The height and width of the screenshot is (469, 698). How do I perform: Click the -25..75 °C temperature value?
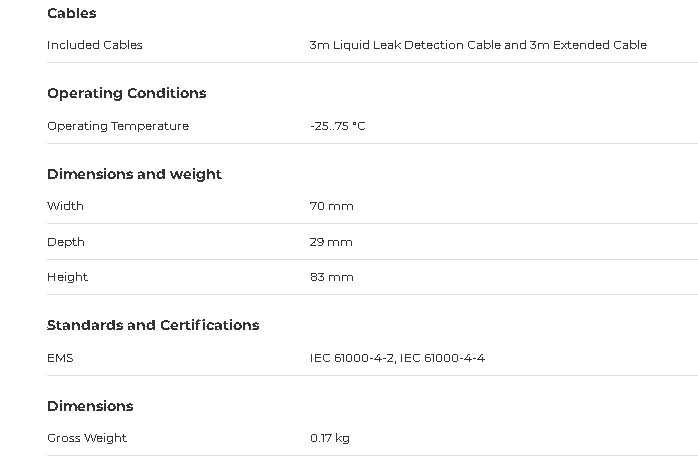coord(338,126)
